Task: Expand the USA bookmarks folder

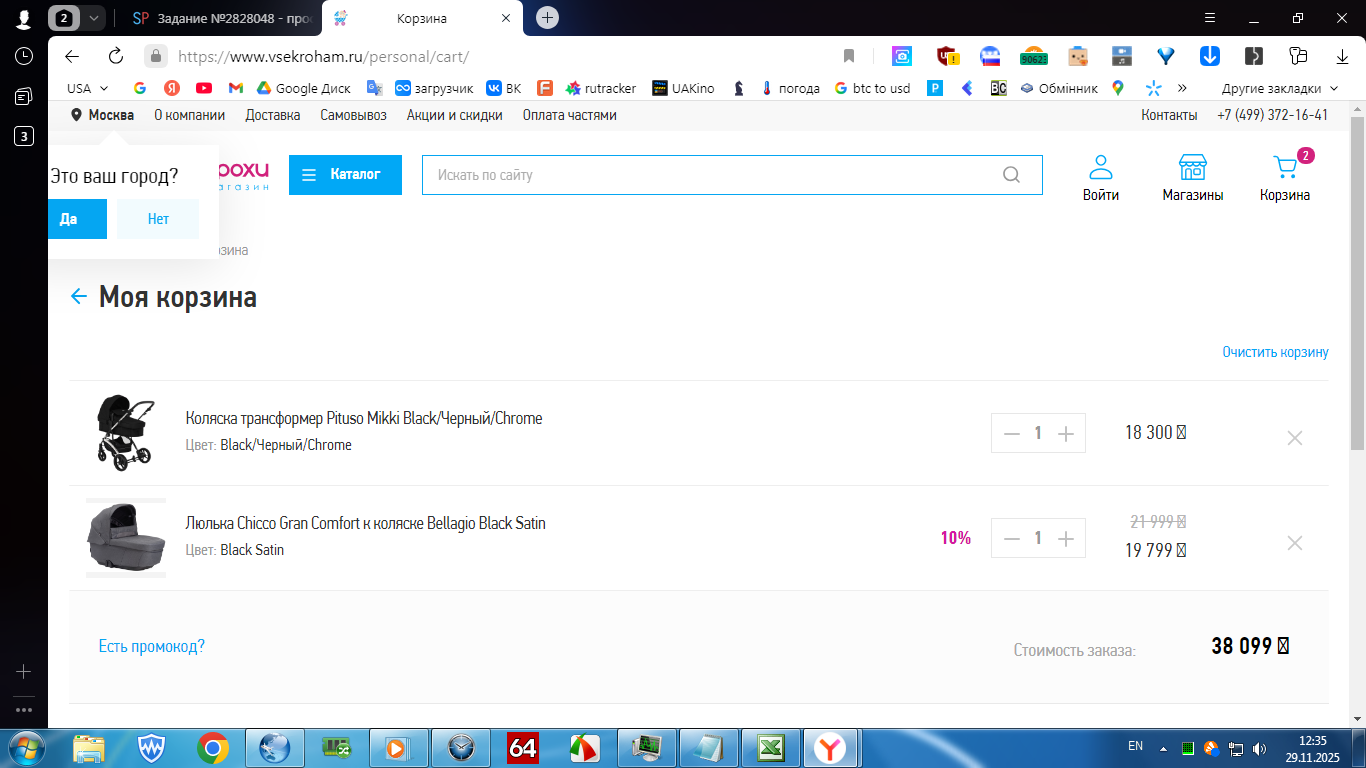Action: (x=88, y=88)
